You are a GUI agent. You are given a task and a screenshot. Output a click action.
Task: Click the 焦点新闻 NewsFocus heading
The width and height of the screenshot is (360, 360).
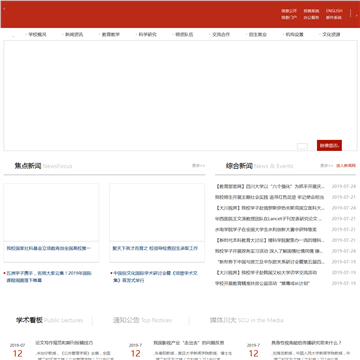[43, 166]
